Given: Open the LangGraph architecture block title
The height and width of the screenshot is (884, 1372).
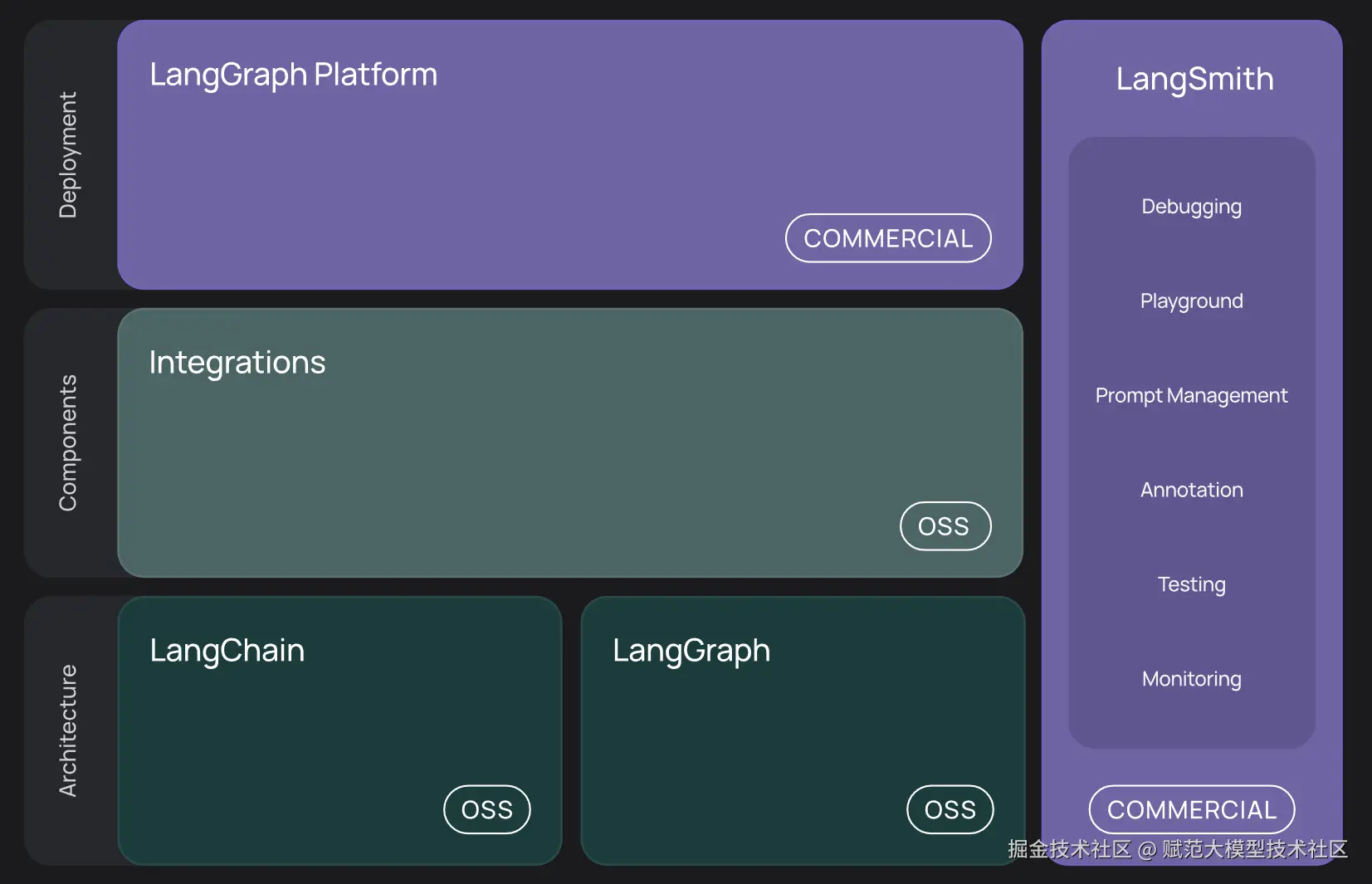Looking at the screenshot, I should click(x=691, y=651).
